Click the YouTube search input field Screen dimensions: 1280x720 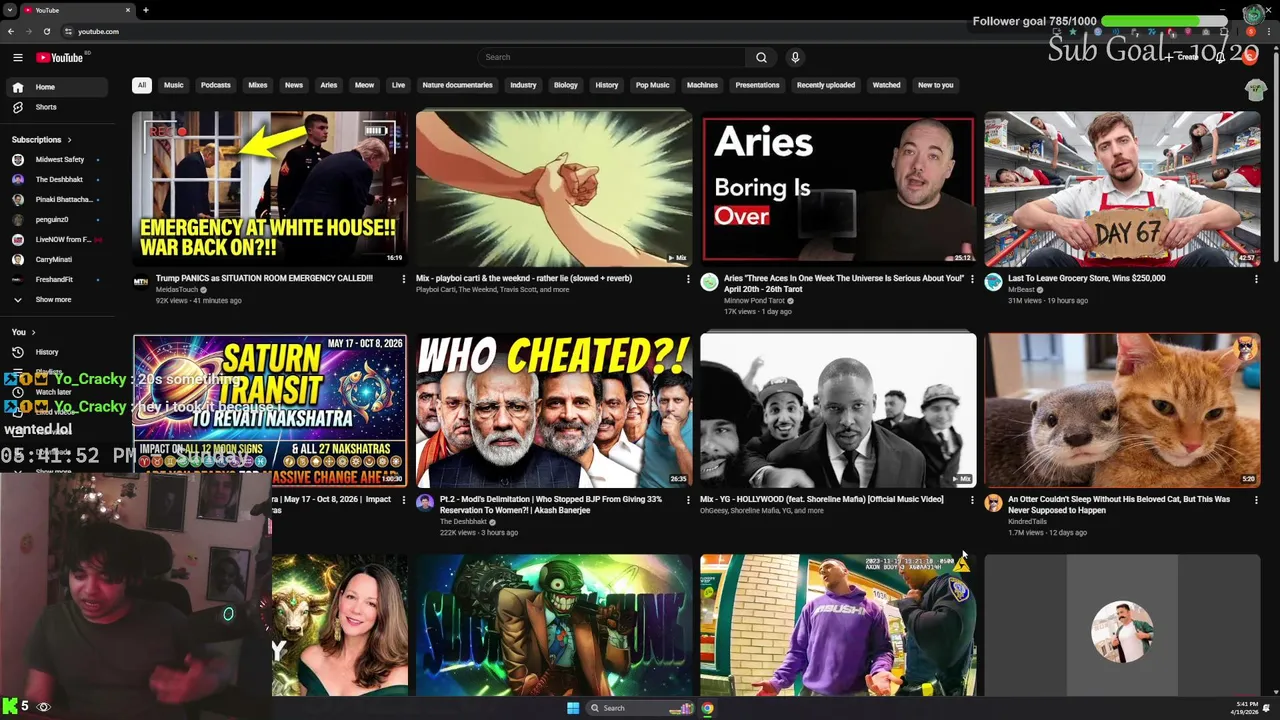click(x=612, y=57)
